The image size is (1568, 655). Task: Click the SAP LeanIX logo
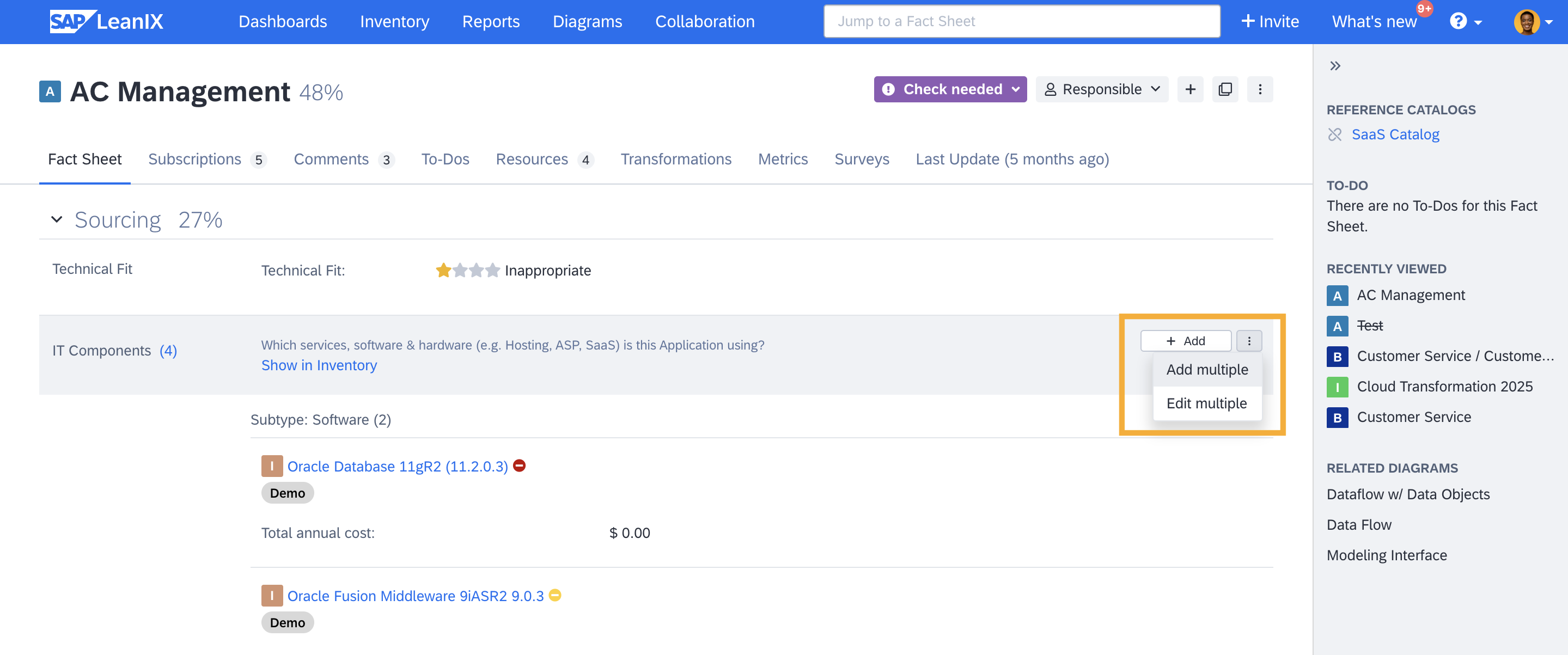(x=107, y=21)
